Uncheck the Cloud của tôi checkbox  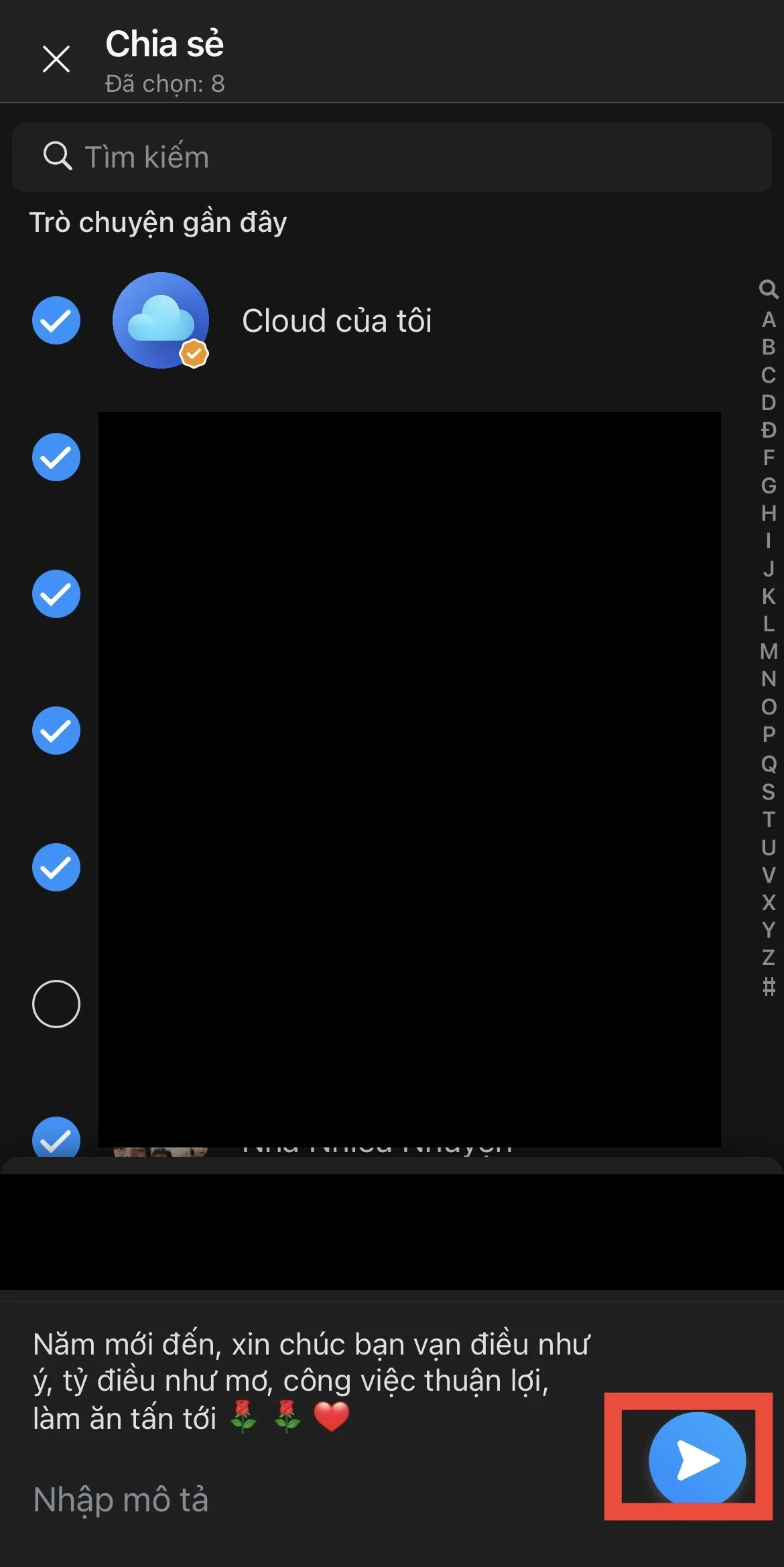56,320
